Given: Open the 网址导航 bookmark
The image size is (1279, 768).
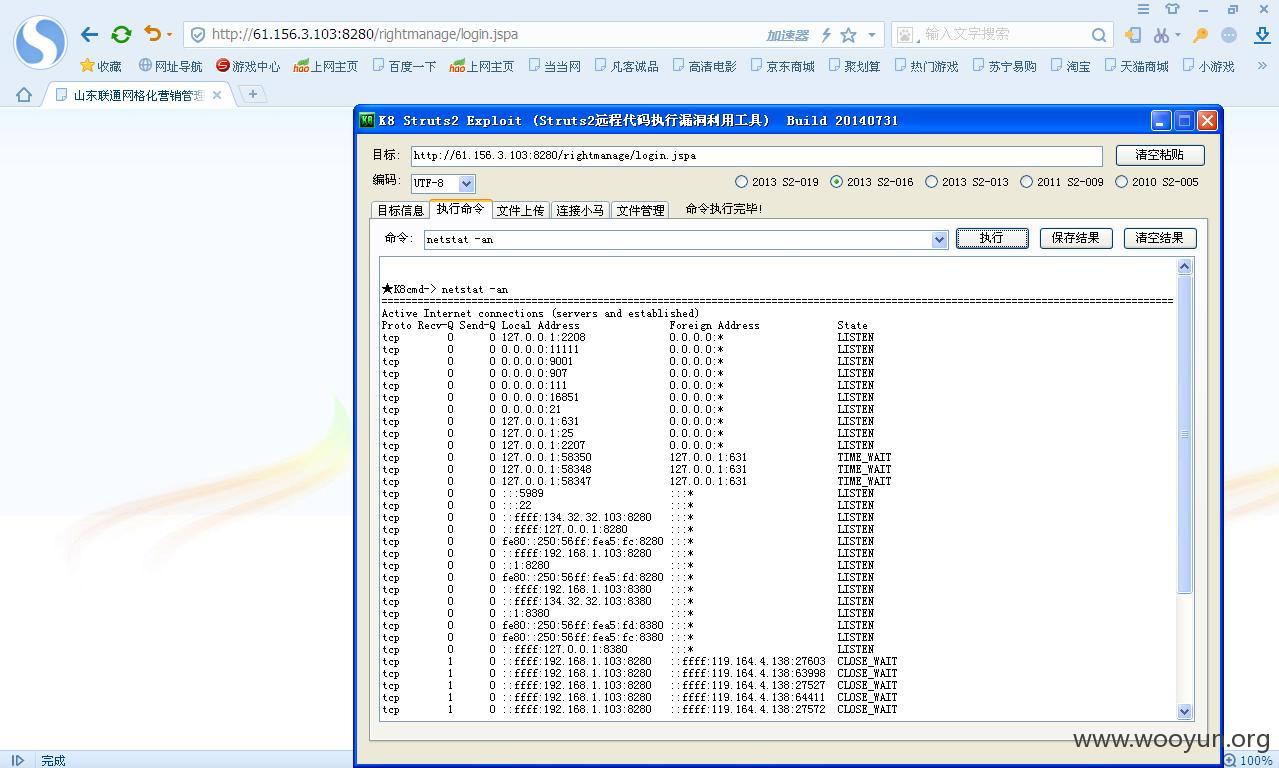Looking at the screenshot, I should 170,66.
